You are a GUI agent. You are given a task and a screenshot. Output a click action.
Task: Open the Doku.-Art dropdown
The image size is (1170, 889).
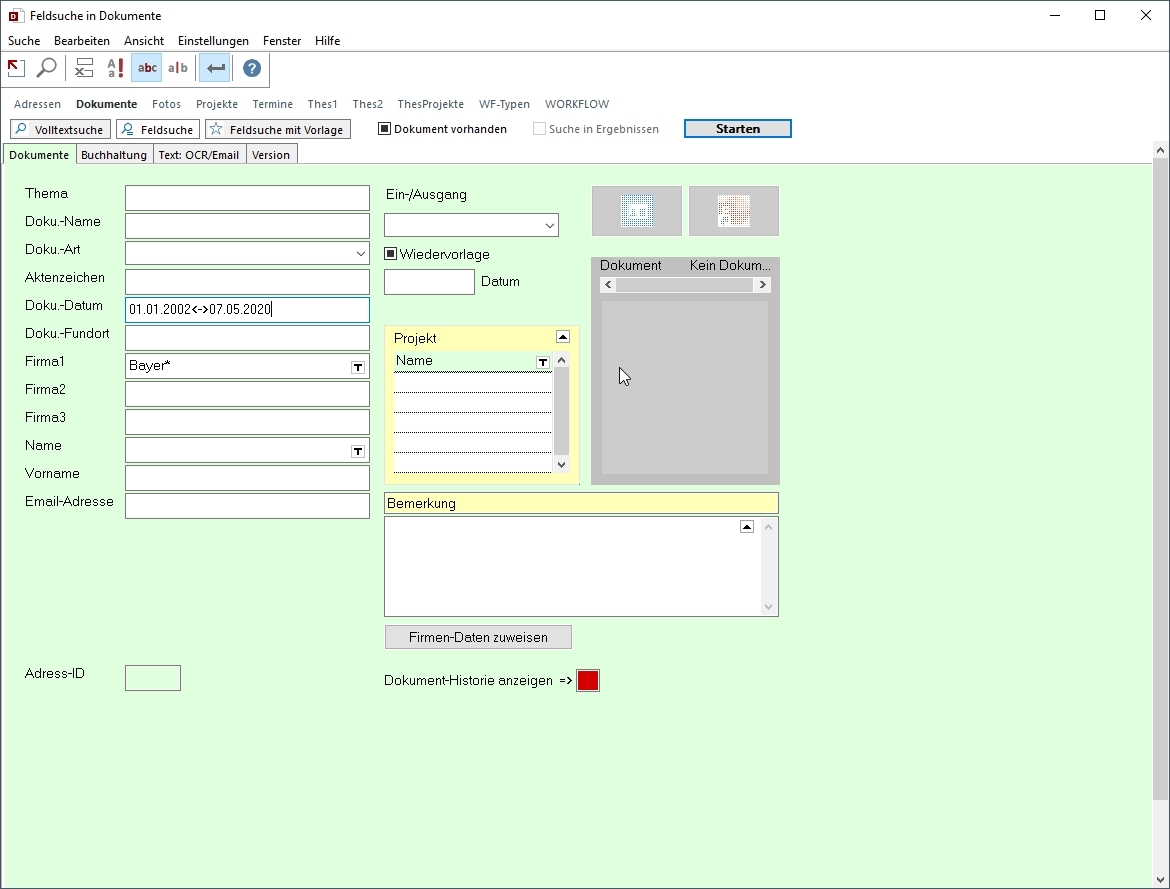361,254
